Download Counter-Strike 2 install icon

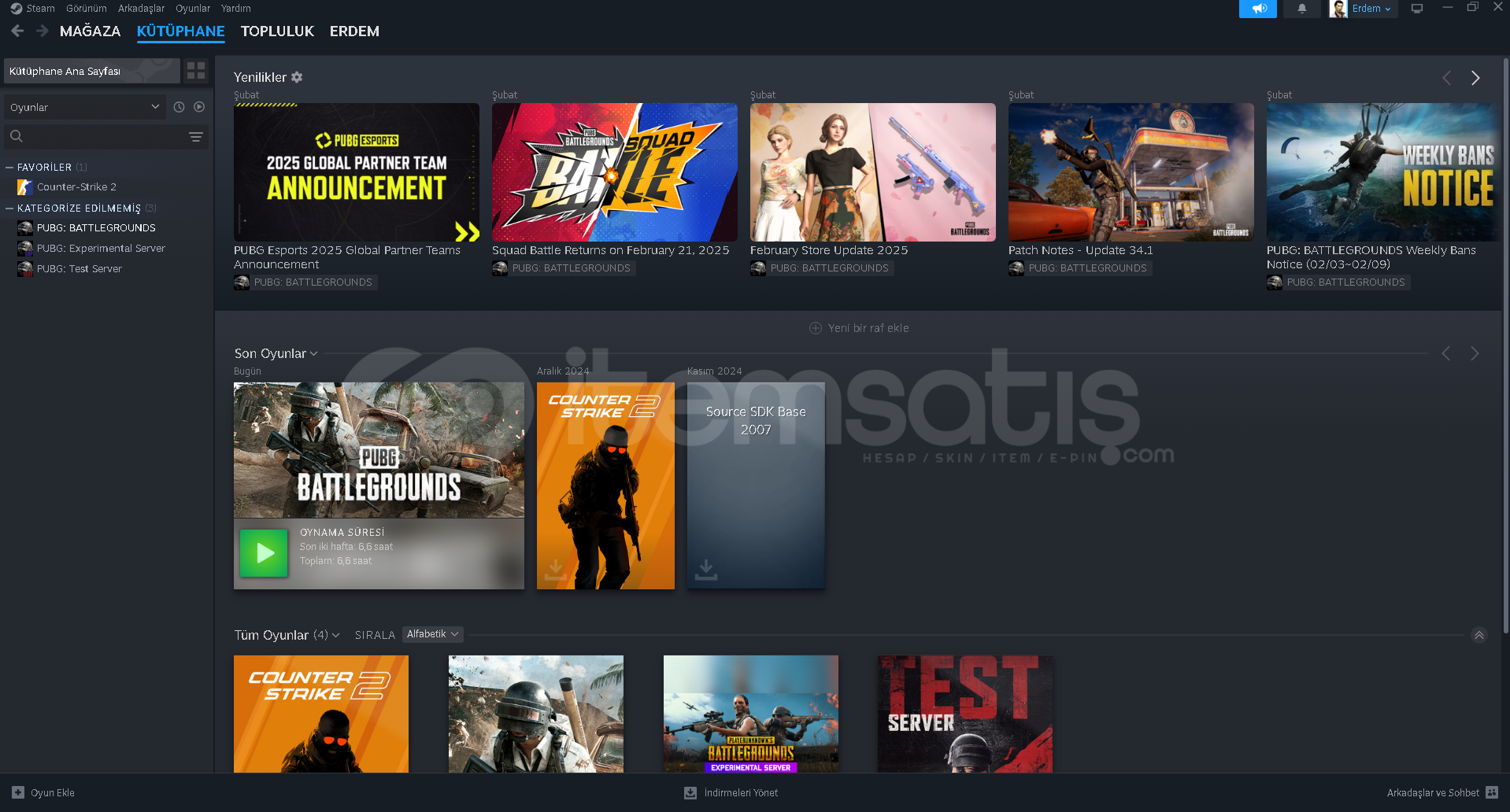click(556, 569)
